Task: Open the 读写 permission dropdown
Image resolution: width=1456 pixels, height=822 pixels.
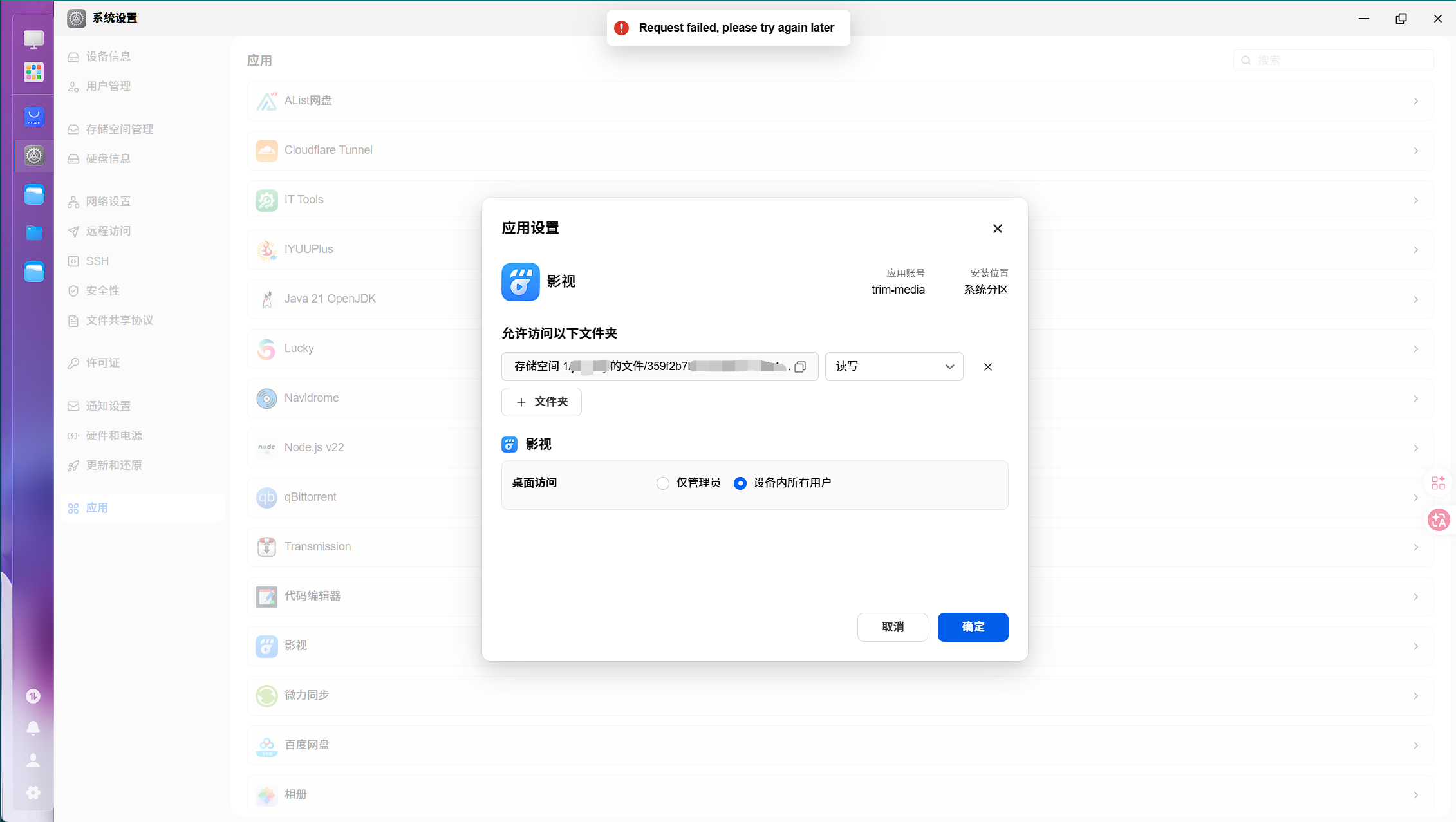Action: tap(894, 366)
